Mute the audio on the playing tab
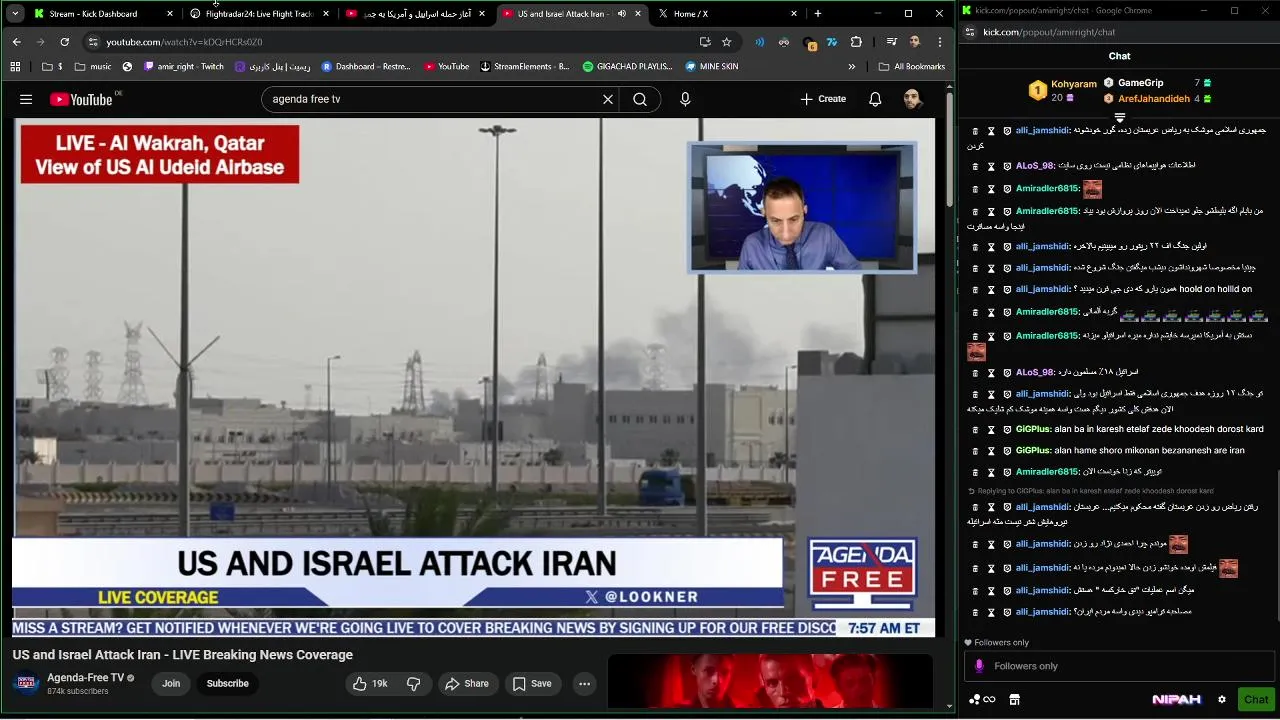 tap(622, 14)
